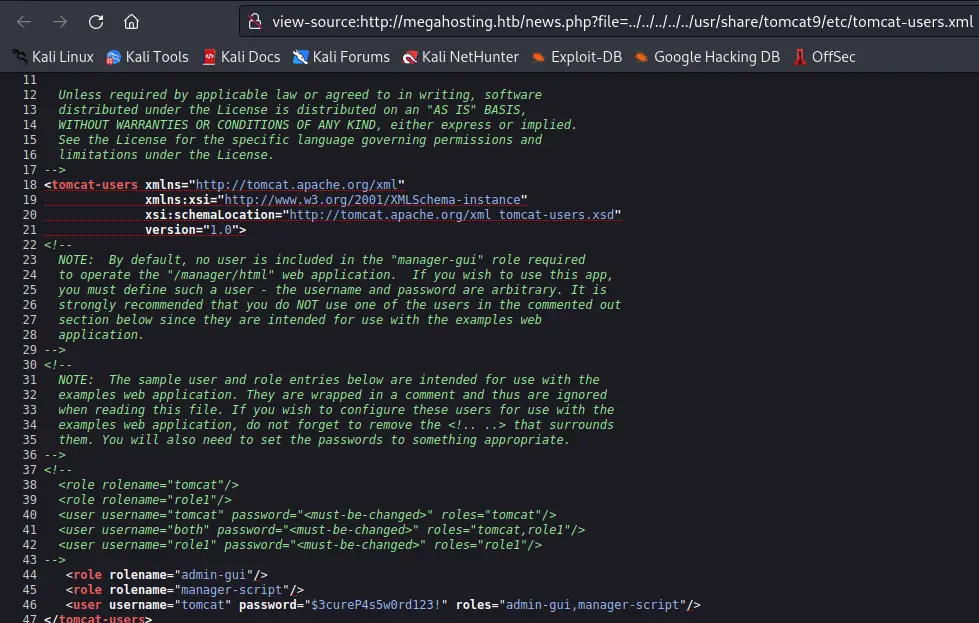
Task: Click line number 18
Action: click(29, 185)
